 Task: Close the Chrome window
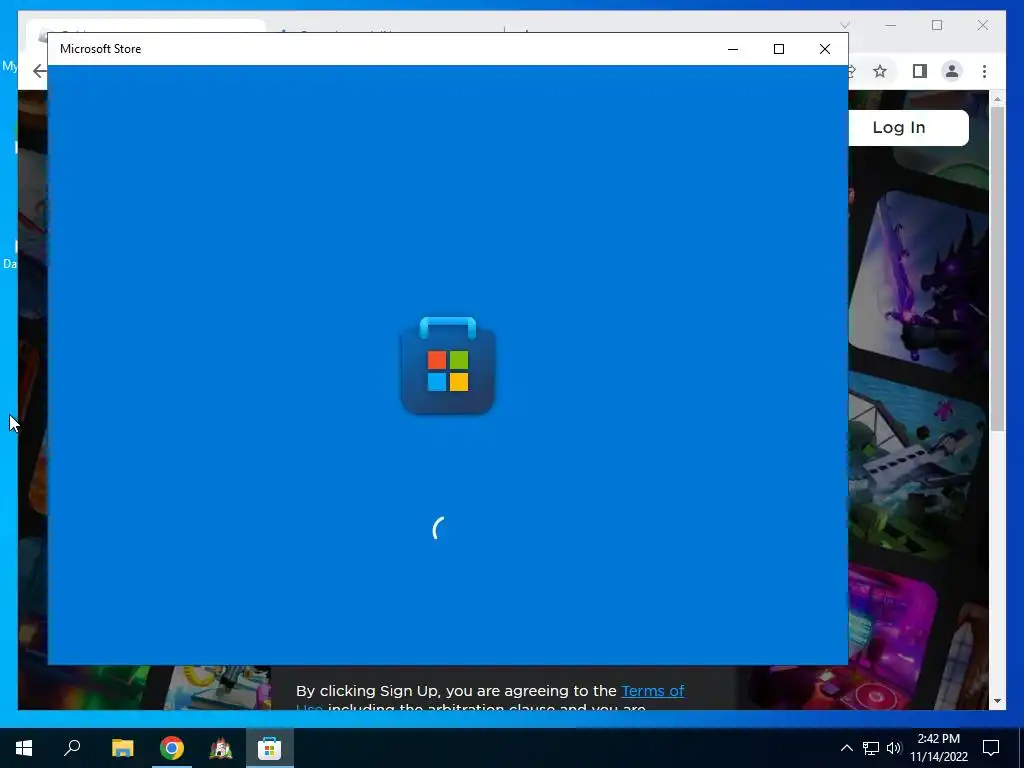983,25
